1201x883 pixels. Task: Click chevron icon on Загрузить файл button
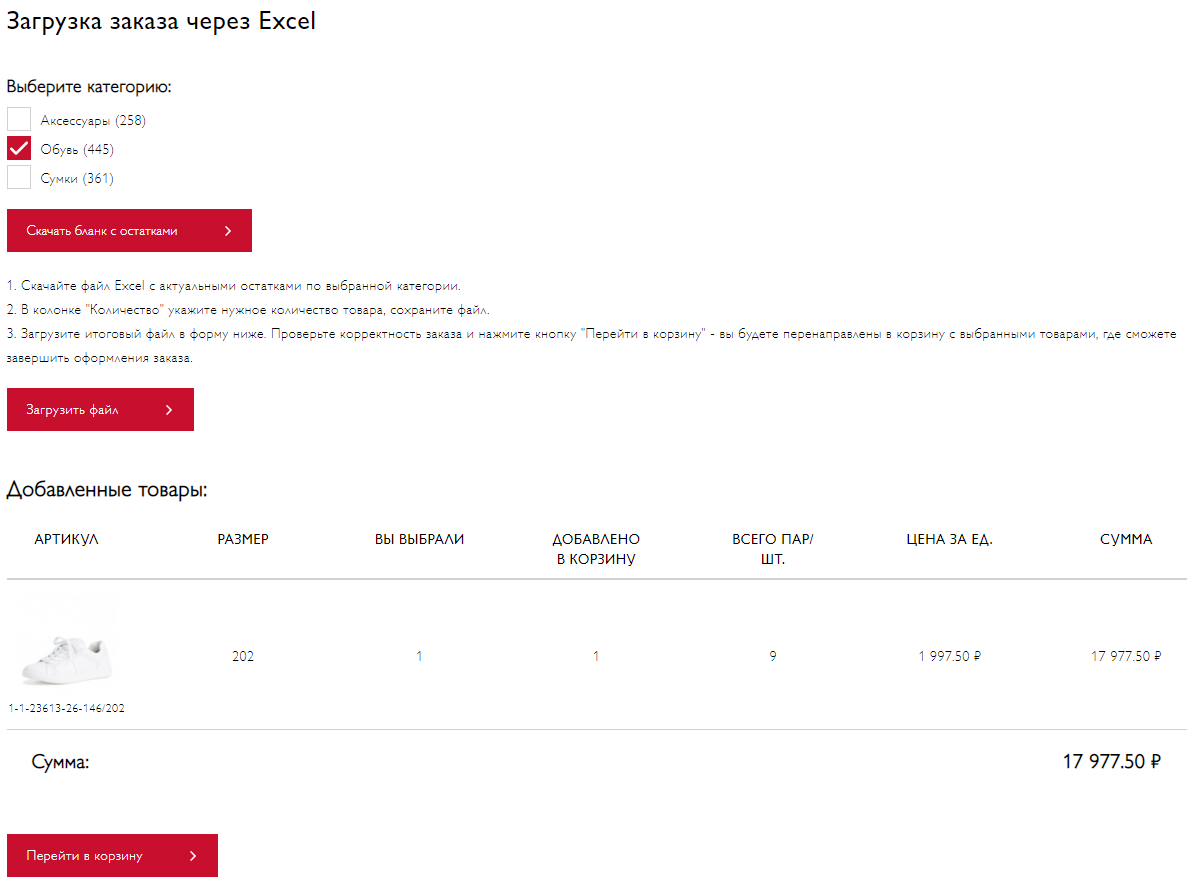[x=170, y=410]
